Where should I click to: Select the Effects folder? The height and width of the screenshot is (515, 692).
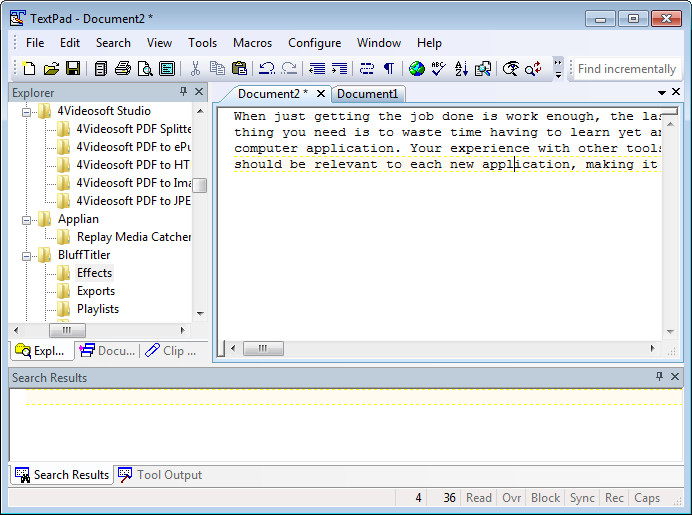point(94,273)
